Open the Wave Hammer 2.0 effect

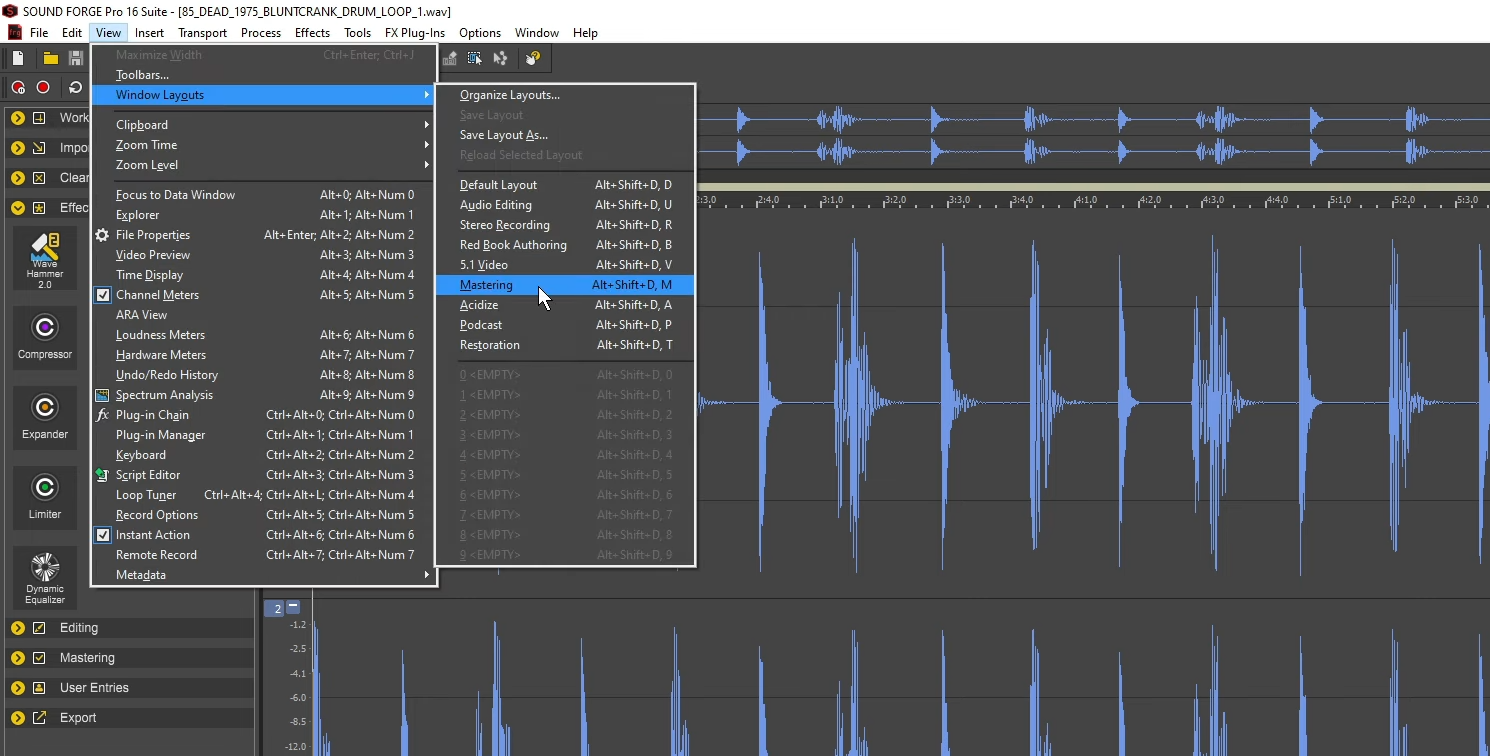coord(45,259)
